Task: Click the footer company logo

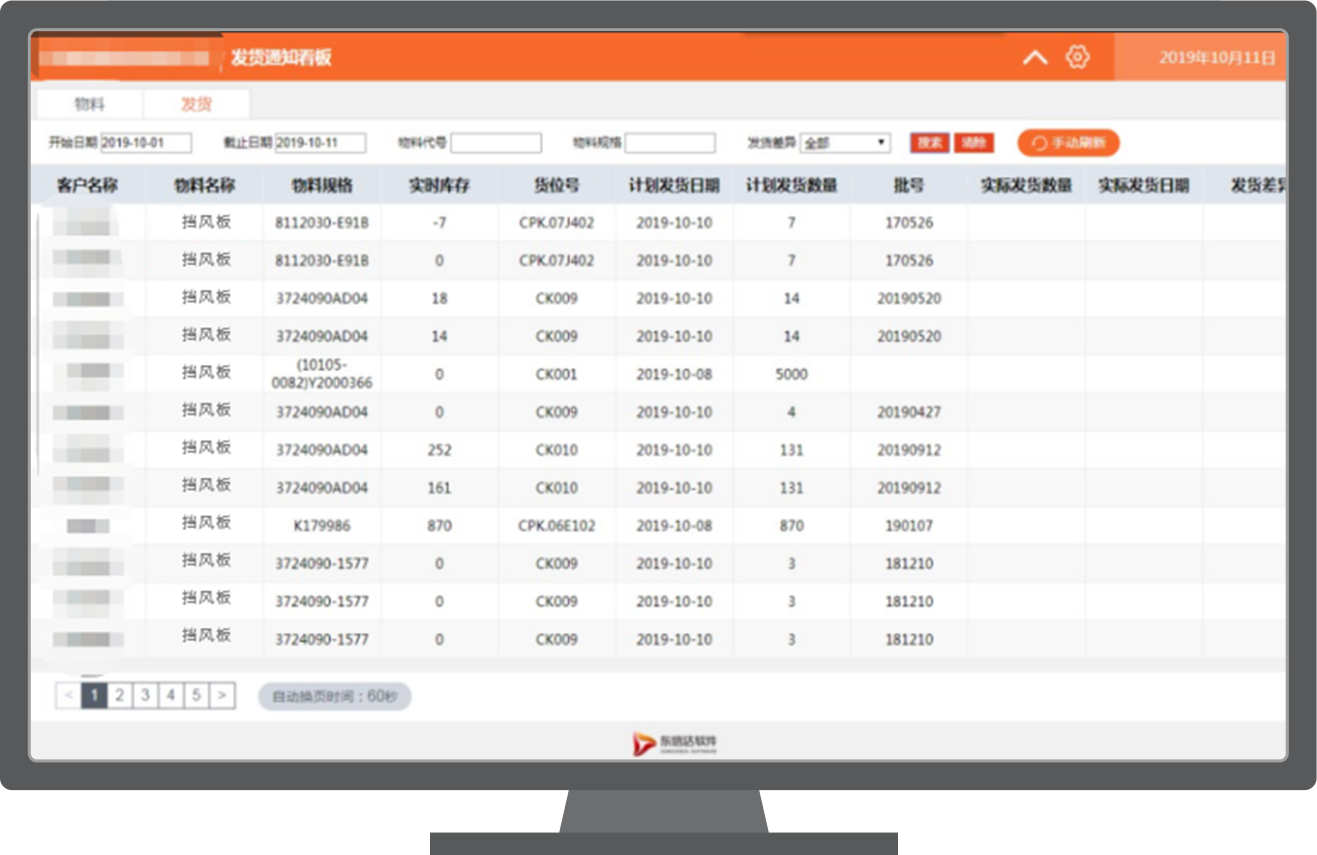Action: pos(674,743)
